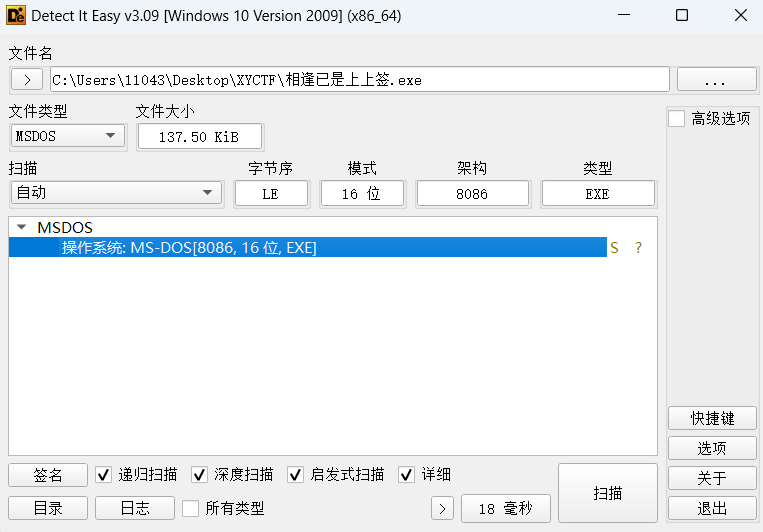Select row 操作系统: MS-DOS[8086, 16 位, EXE]

click(x=308, y=247)
